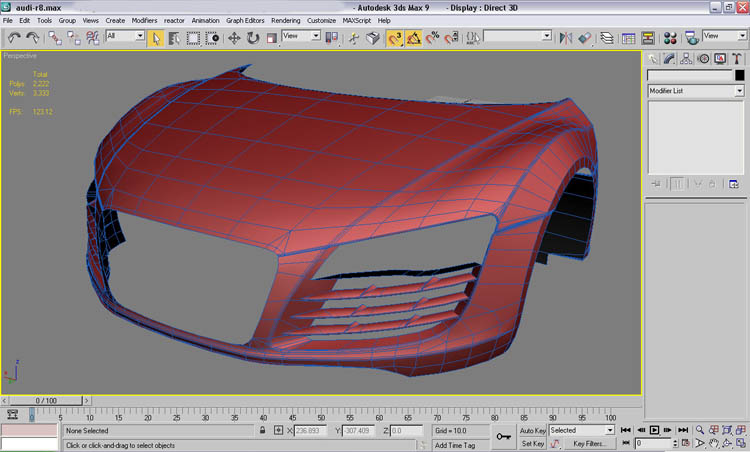Open the Graph Editors menu
Screen dimensions: 750x452
point(245,20)
